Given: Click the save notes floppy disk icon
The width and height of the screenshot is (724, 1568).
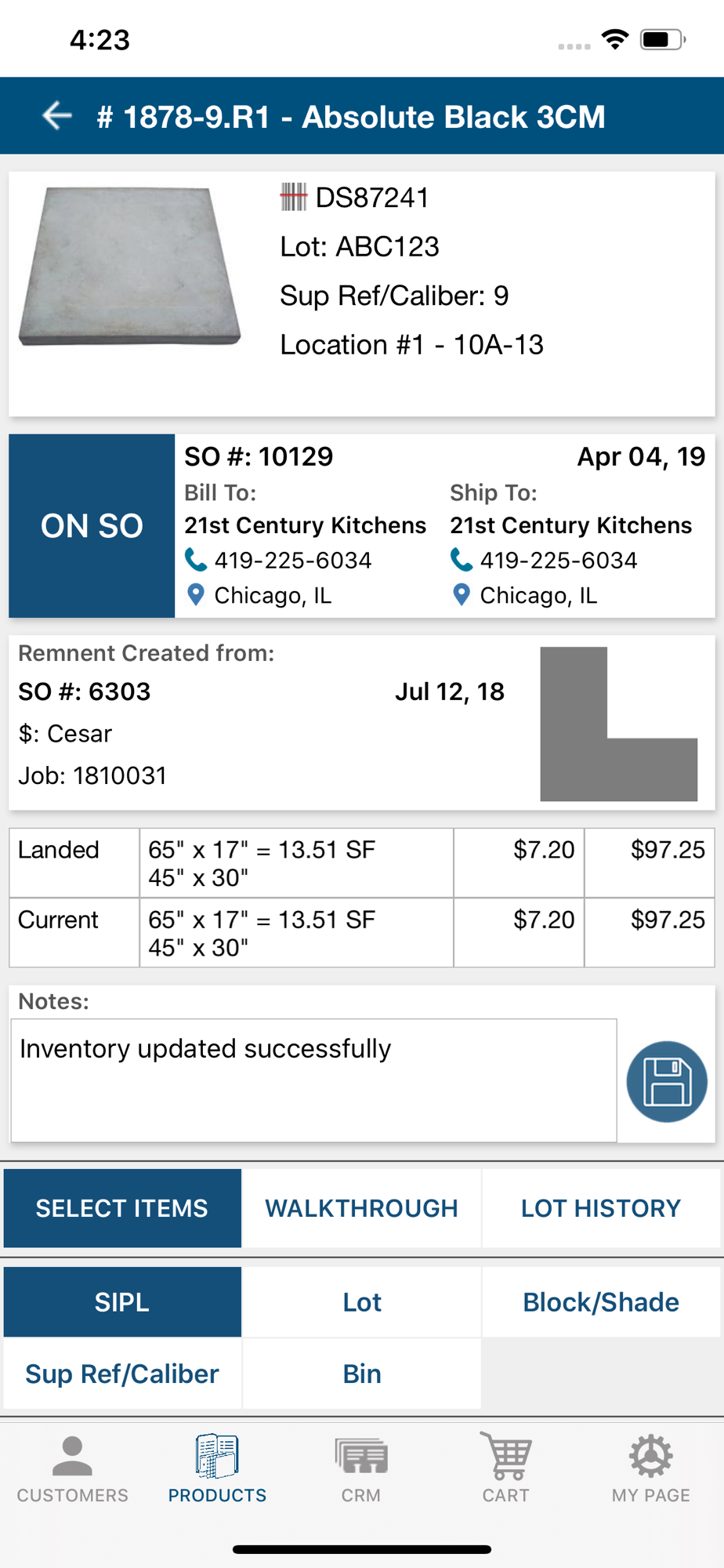Looking at the screenshot, I should pyautogui.click(x=667, y=1082).
